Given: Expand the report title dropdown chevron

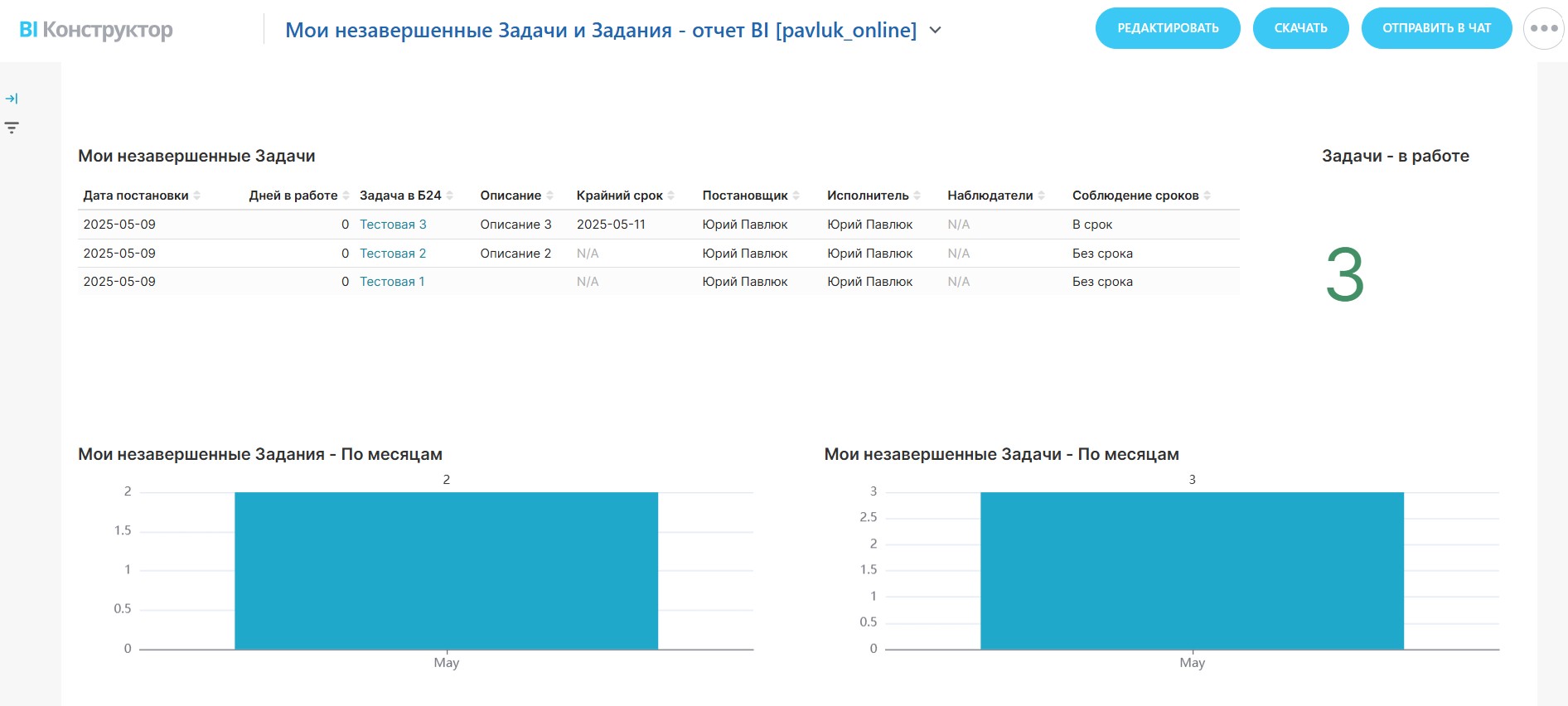Looking at the screenshot, I should pyautogui.click(x=936, y=31).
